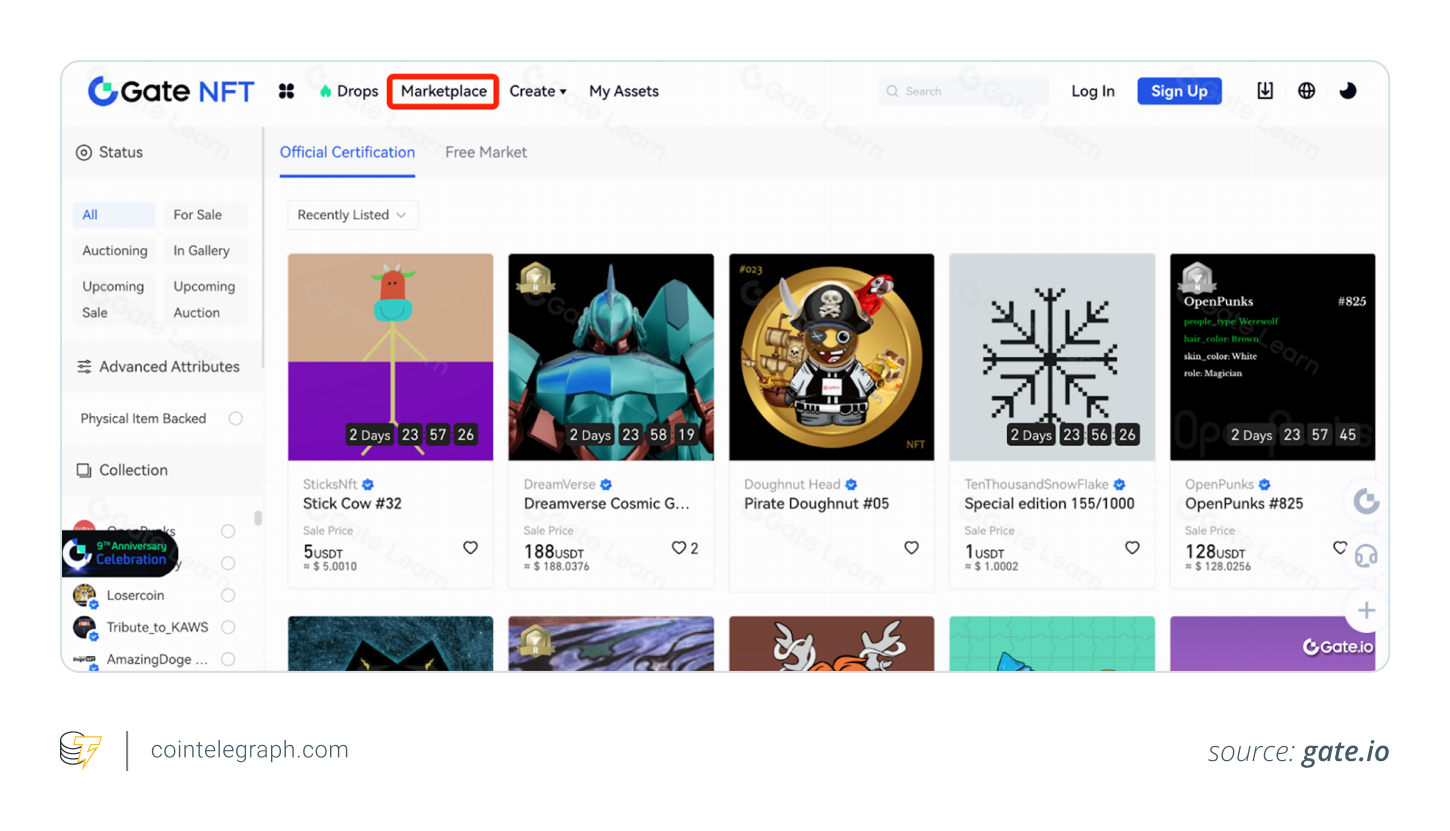Image resolution: width=1450 pixels, height=831 pixels.
Task: Click the Sign Up button
Action: coord(1179,91)
